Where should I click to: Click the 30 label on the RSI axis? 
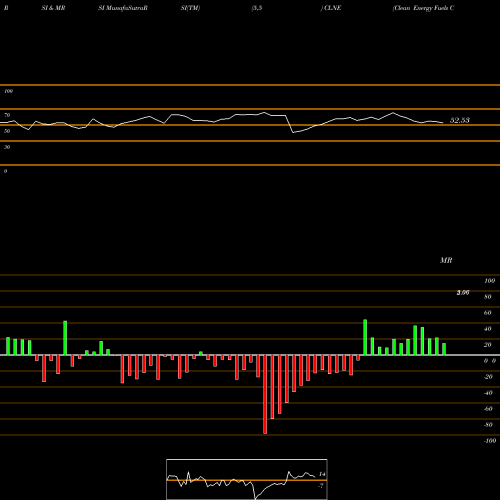point(7,147)
